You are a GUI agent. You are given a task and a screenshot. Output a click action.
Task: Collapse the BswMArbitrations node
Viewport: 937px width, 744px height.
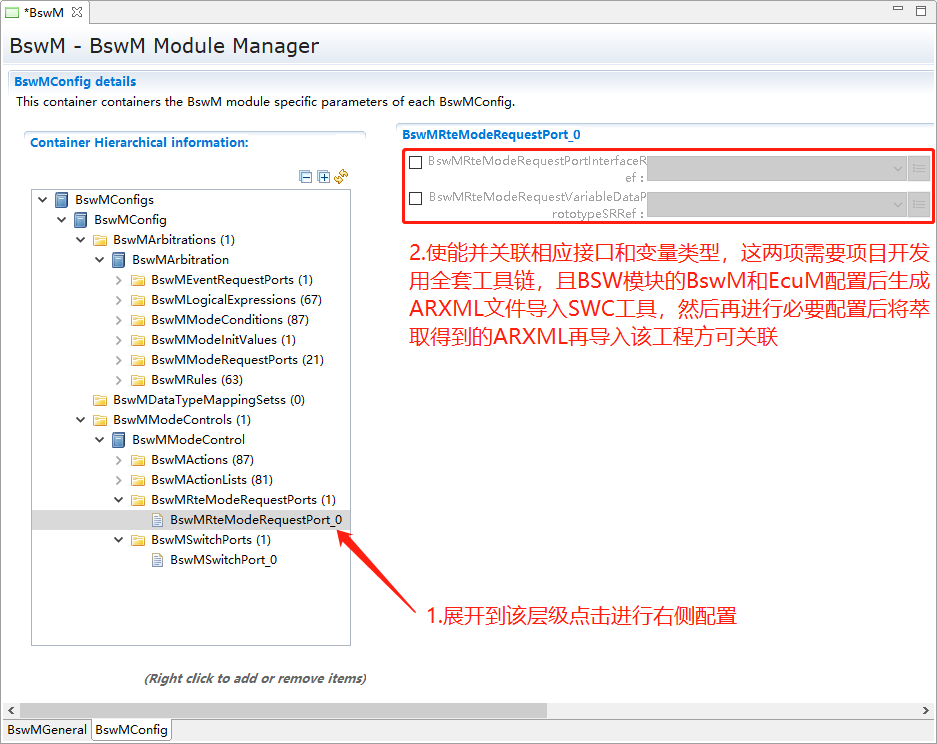[80, 240]
